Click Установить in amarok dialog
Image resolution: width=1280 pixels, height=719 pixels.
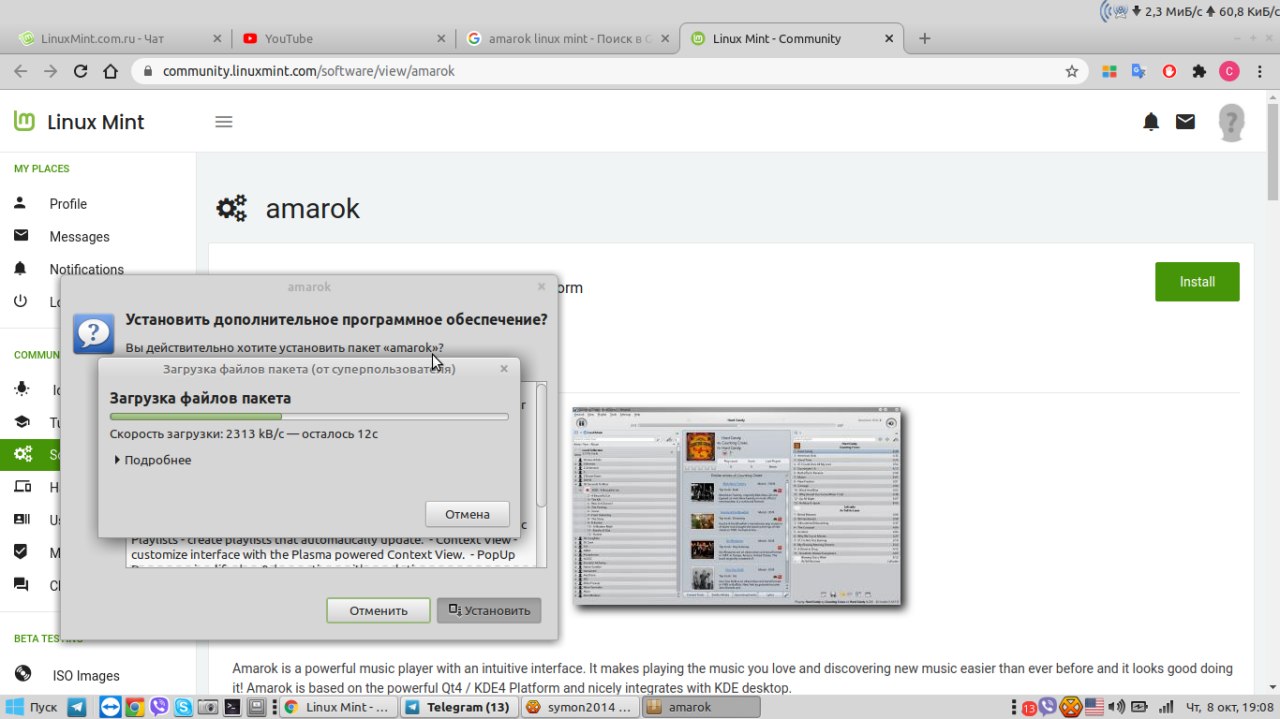(x=489, y=610)
